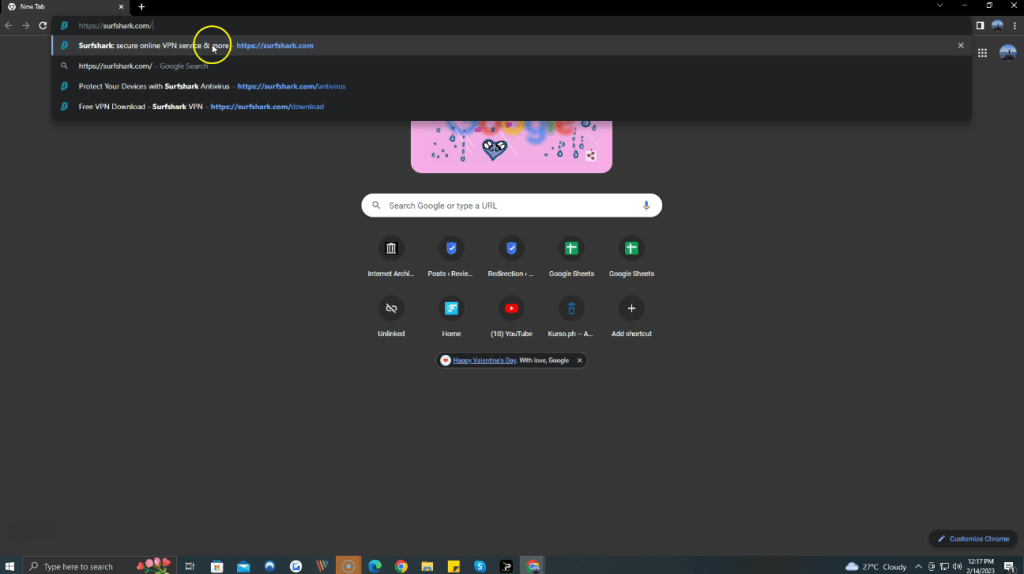Open the Windows Start menu

pyautogui.click(x=10, y=566)
